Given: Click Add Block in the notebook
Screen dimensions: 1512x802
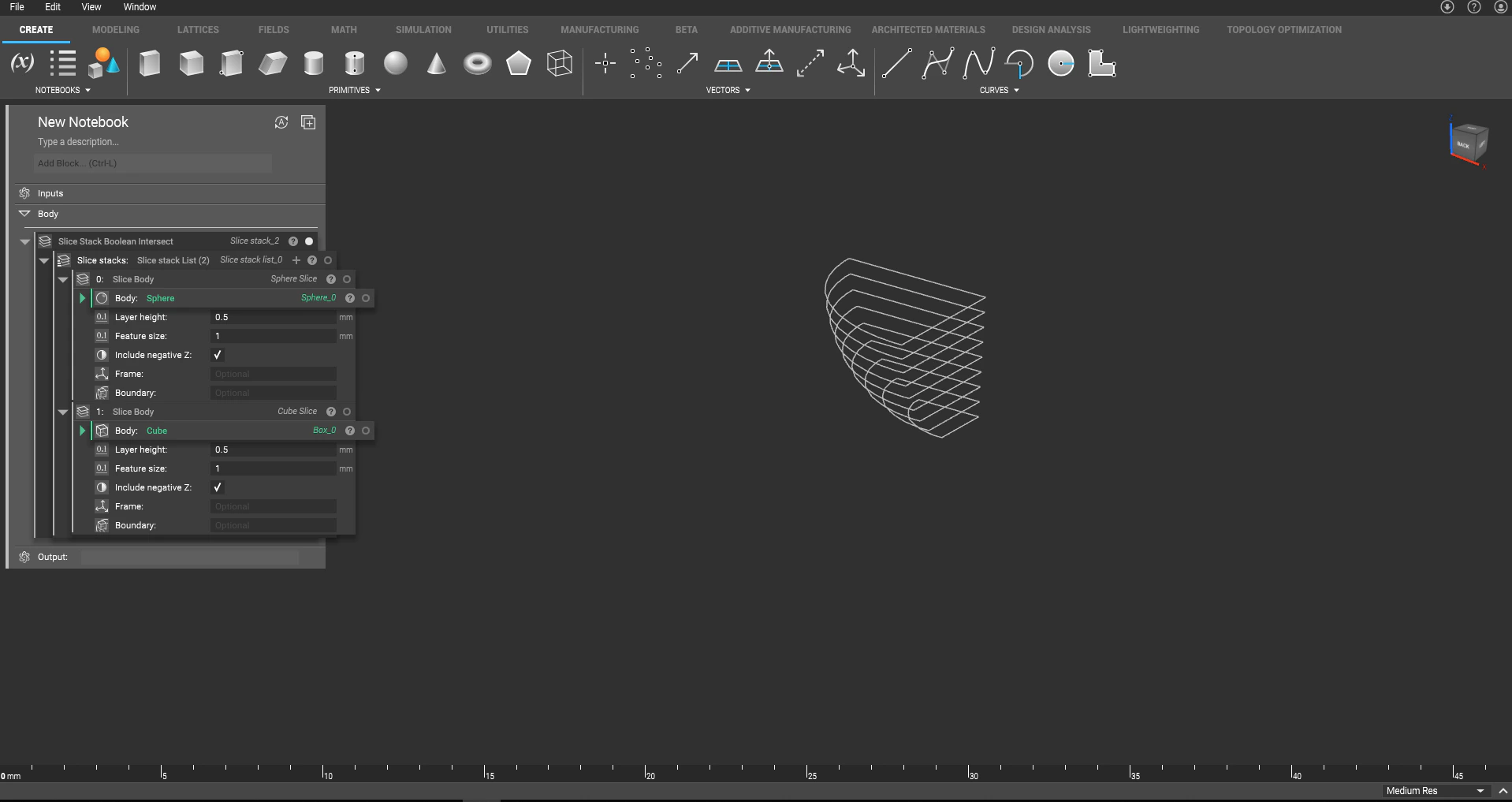Looking at the screenshot, I should 152,163.
